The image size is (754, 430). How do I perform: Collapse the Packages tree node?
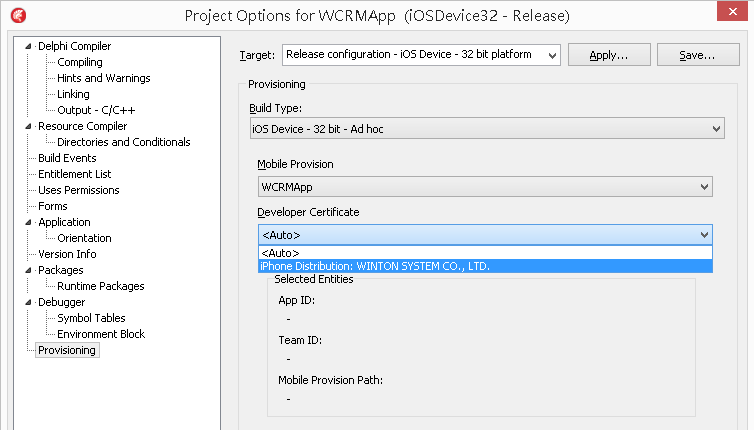tap(28, 270)
